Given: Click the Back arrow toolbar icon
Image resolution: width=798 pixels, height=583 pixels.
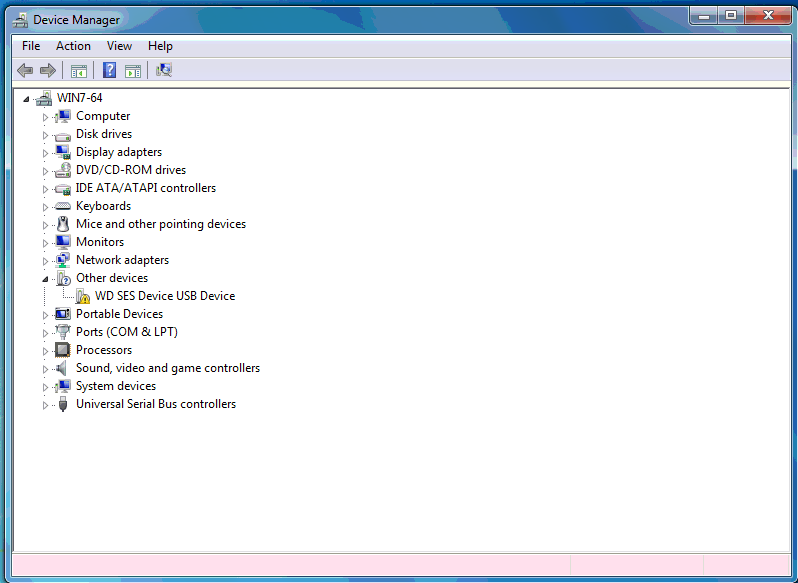Looking at the screenshot, I should tap(25, 70).
